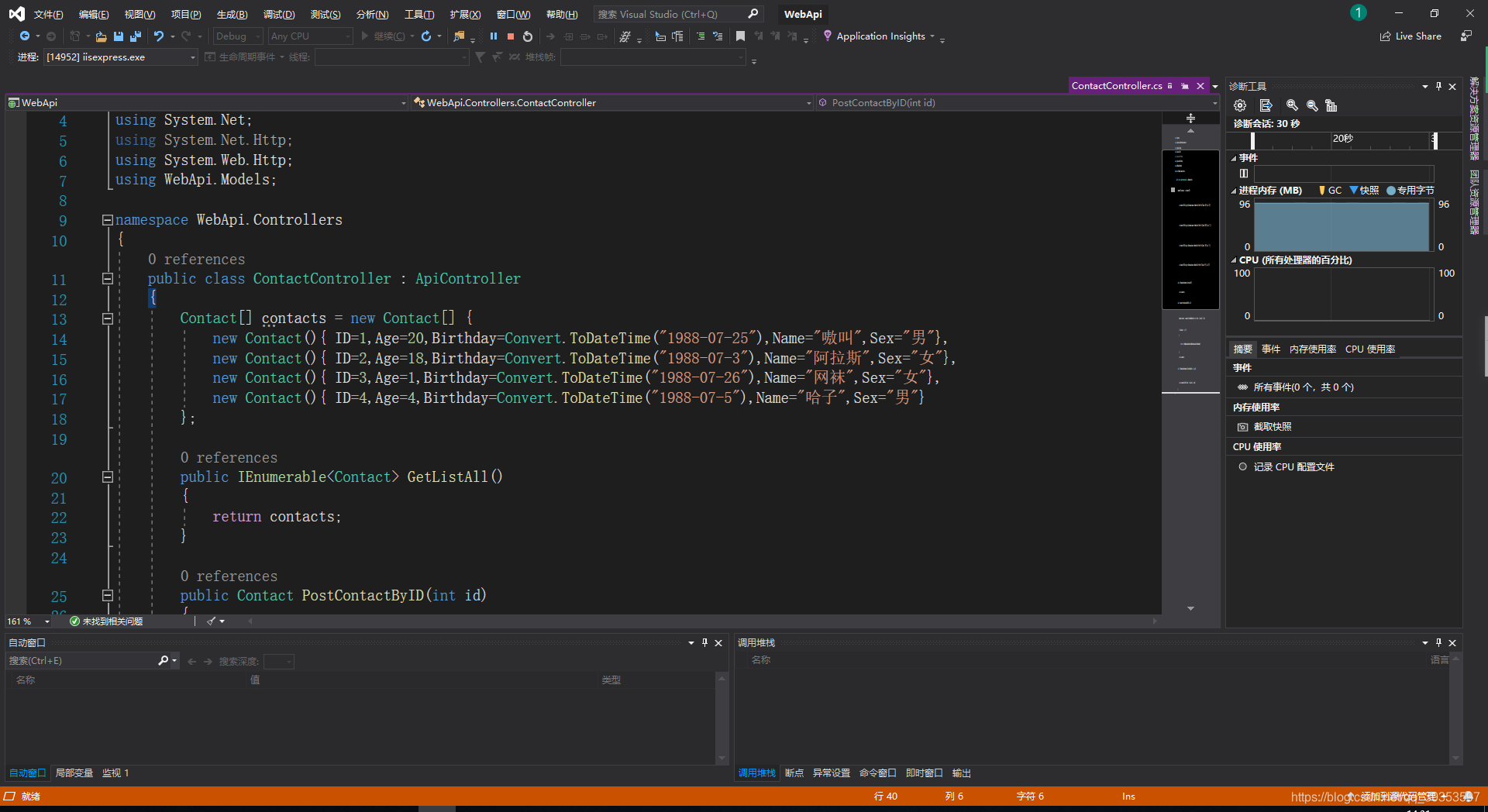The image size is (1488, 812).
Task: Switch to the 断点 tab
Action: click(794, 773)
